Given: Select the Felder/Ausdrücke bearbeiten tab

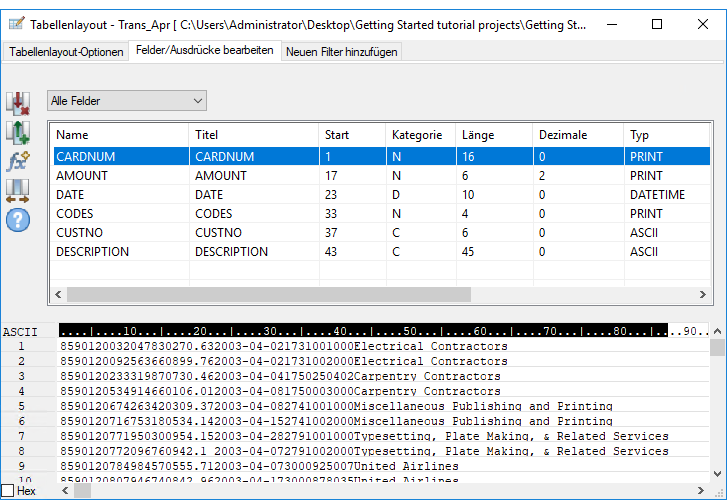Looking at the screenshot, I should [204, 51].
